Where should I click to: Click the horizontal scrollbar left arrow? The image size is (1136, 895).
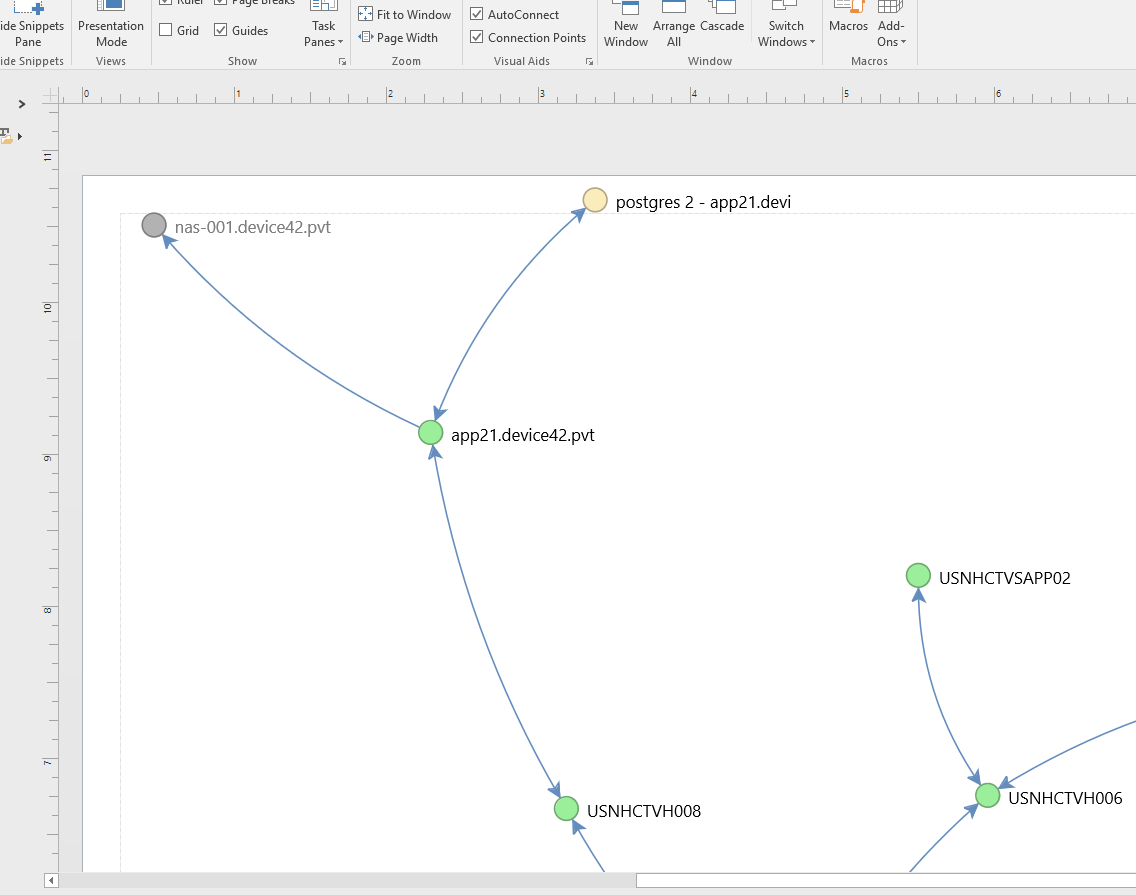(x=51, y=881)
